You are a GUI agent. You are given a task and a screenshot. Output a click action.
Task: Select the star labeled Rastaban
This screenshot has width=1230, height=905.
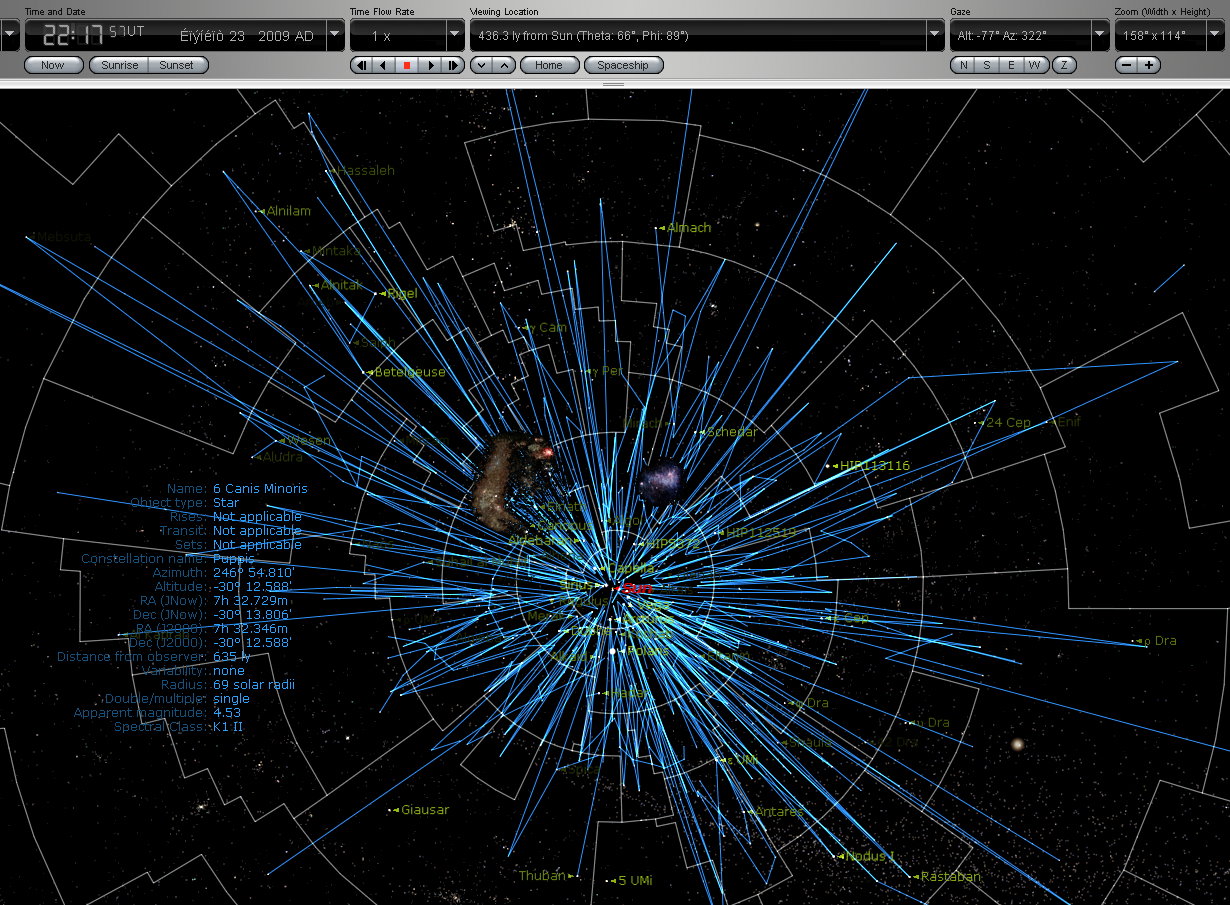[x=951, y=877]
